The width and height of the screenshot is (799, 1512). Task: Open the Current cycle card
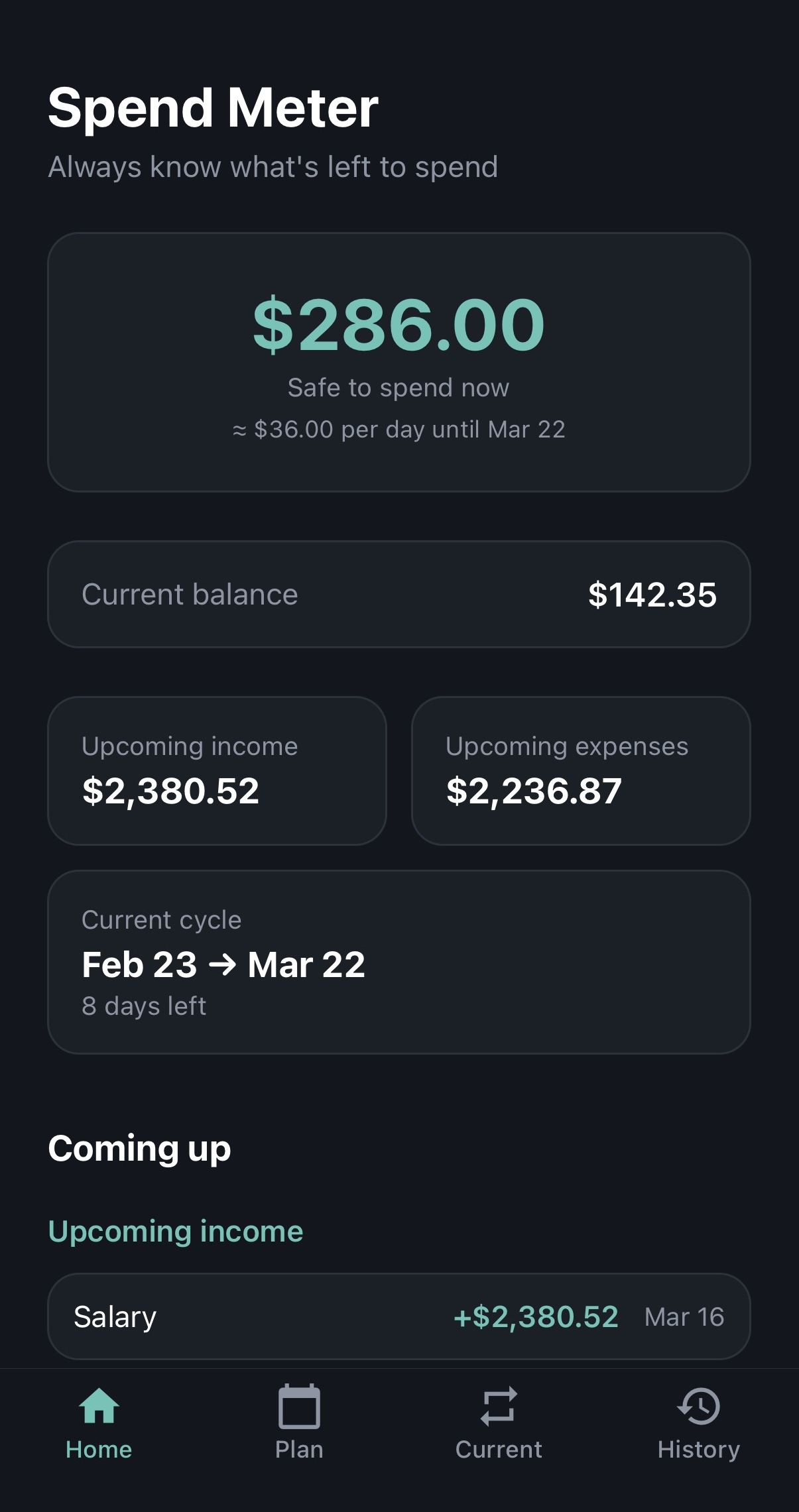399,962
